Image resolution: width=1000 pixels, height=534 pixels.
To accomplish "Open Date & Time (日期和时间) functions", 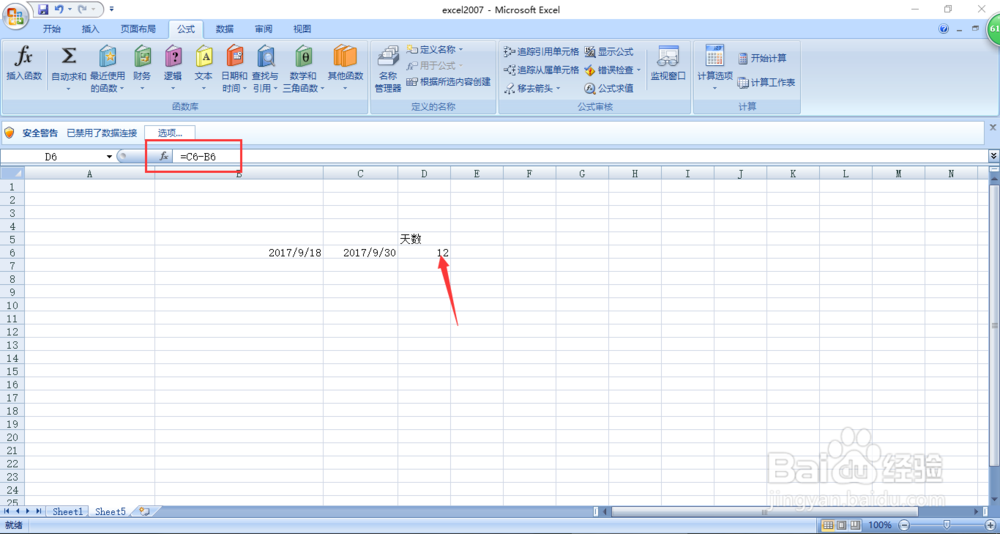I will [x=234, y=70].
